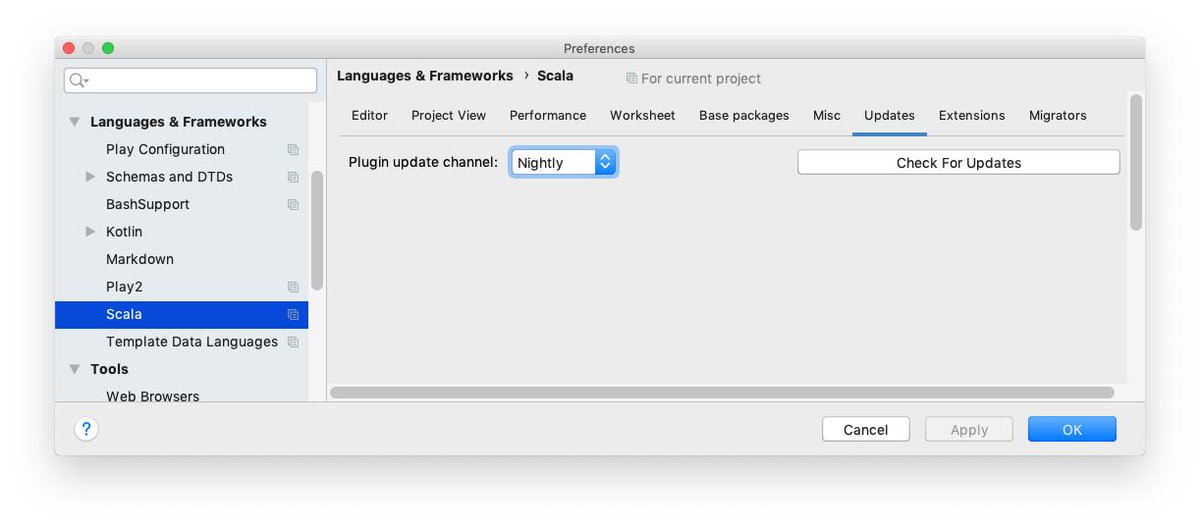Focus the preferences search field

pos(190,80)
